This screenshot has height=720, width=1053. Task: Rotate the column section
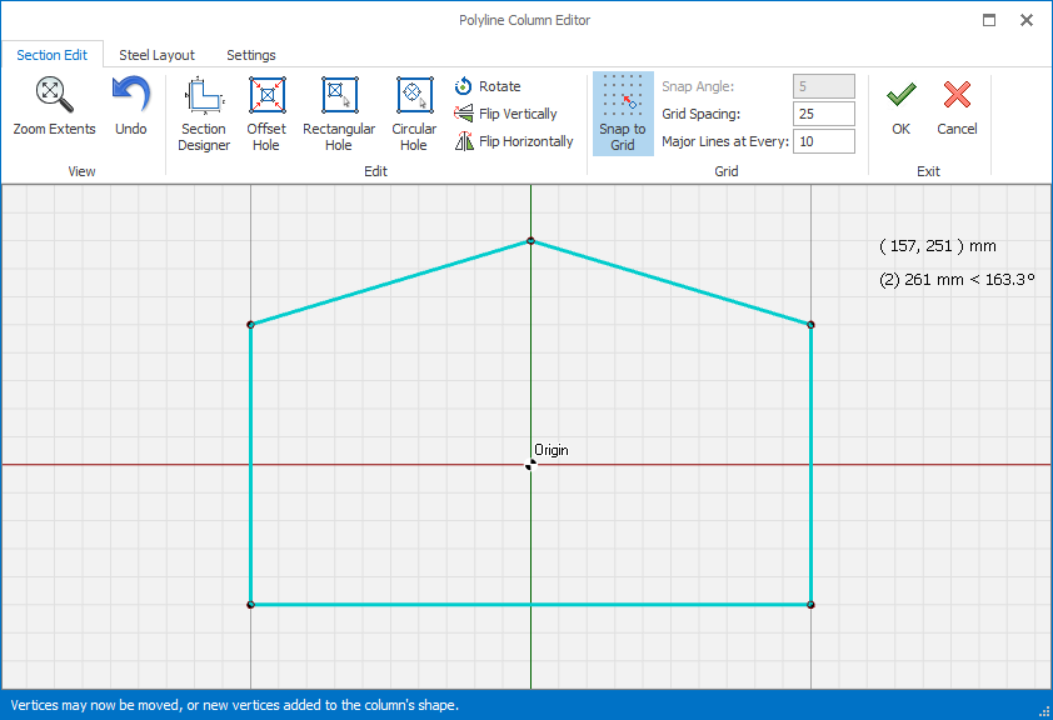click(488, 87)
